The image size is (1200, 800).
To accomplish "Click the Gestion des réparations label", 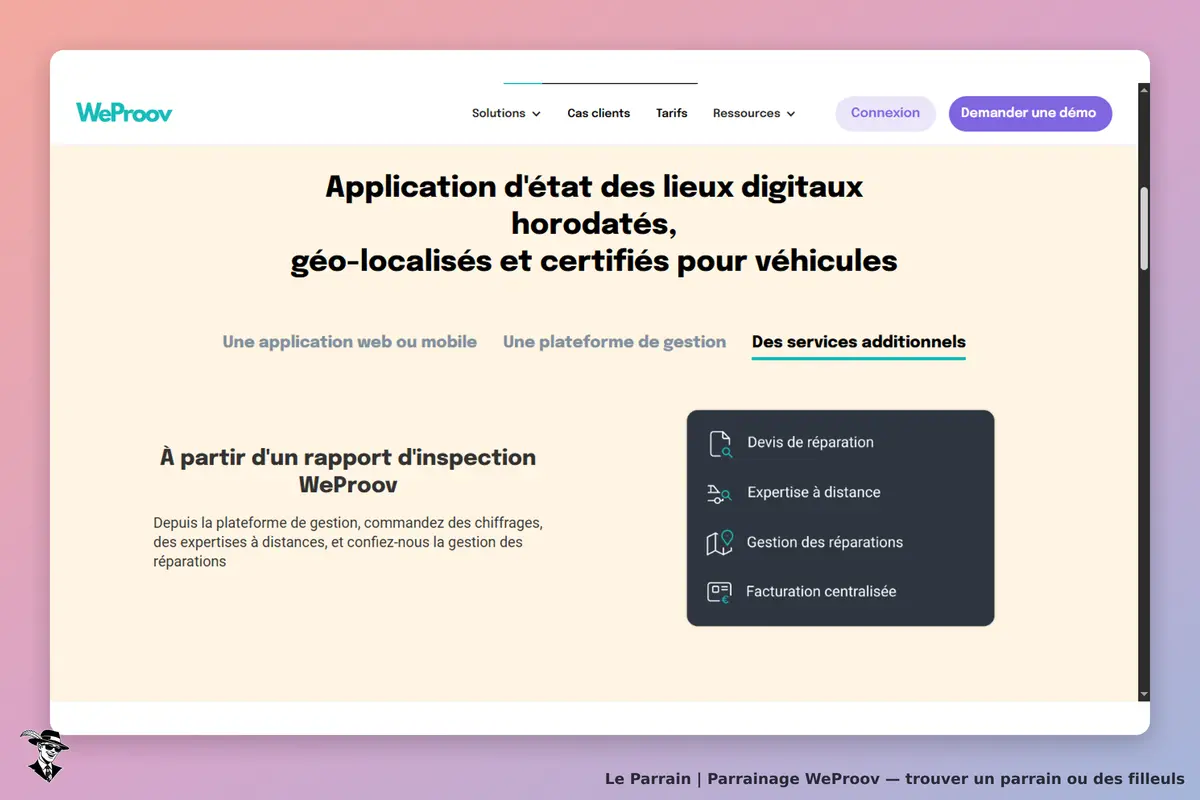I will [825, 542].
